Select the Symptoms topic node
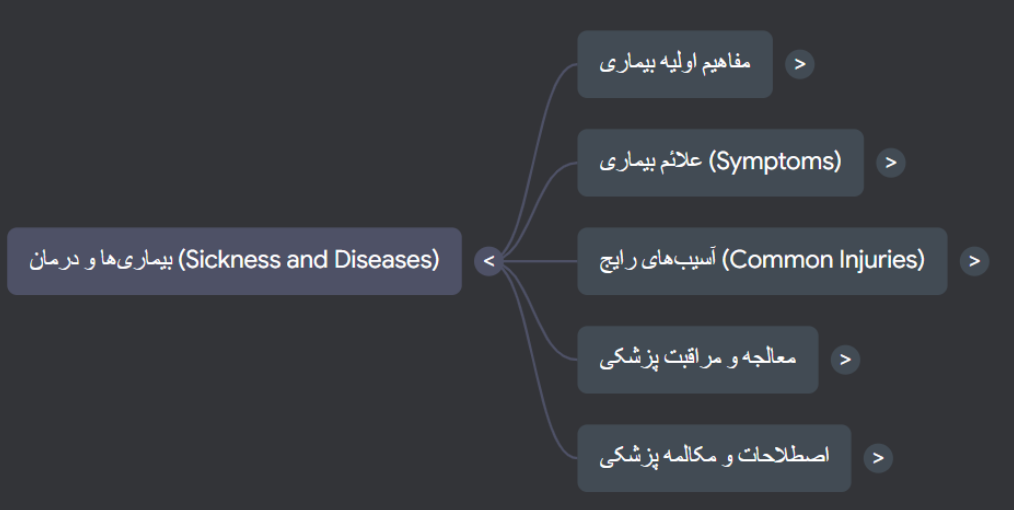The width and height of the screenshot is (1014, 510). click(x=720, y=162)
